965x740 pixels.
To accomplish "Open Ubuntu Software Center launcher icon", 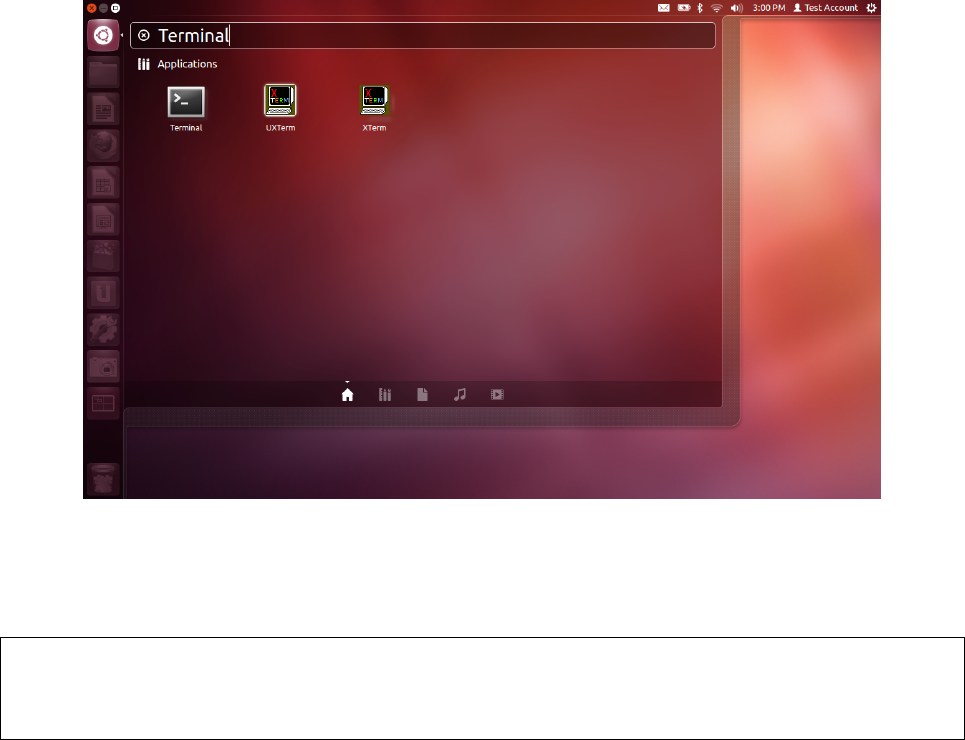I will coord(103,256).
